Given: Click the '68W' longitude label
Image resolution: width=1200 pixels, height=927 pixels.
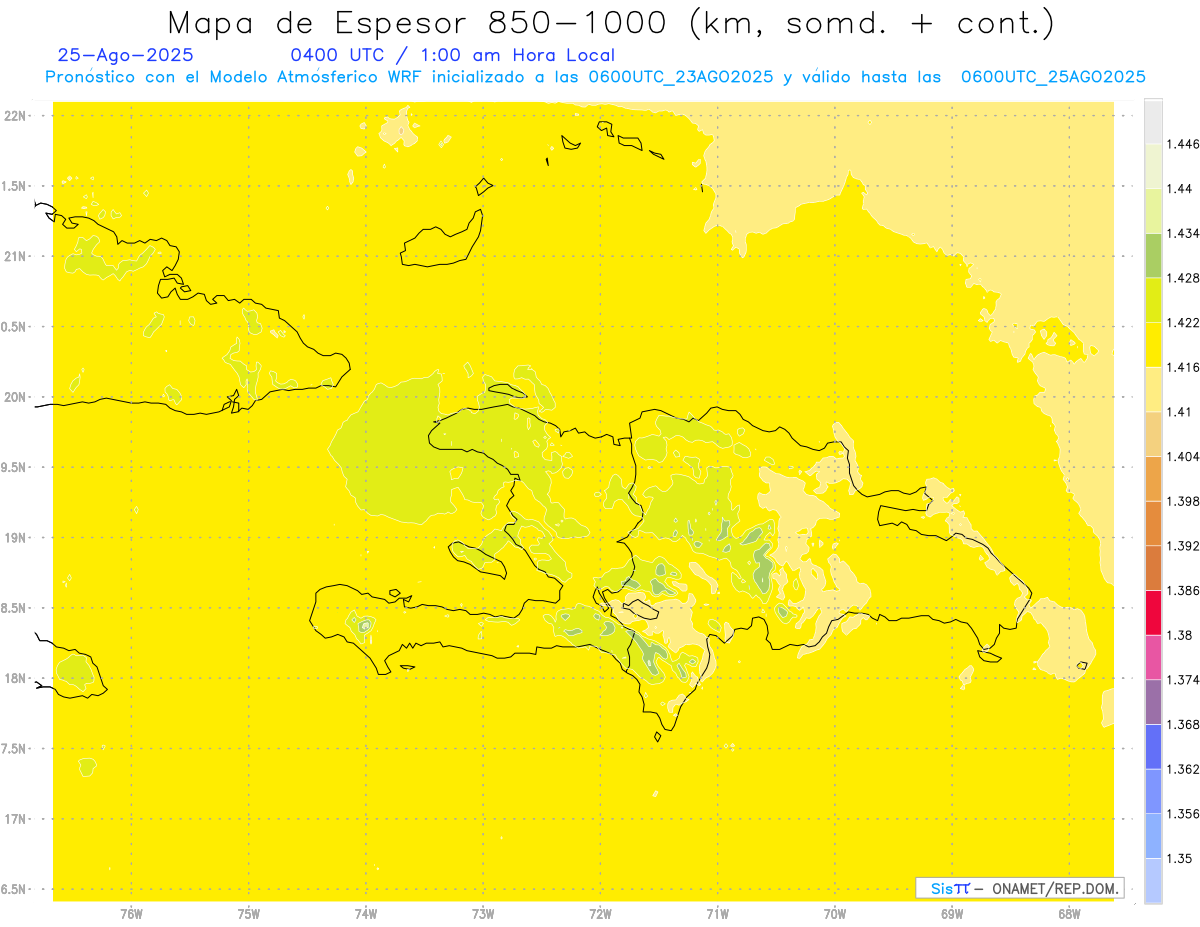Looking at the screenshot, I should point(1069,914).
